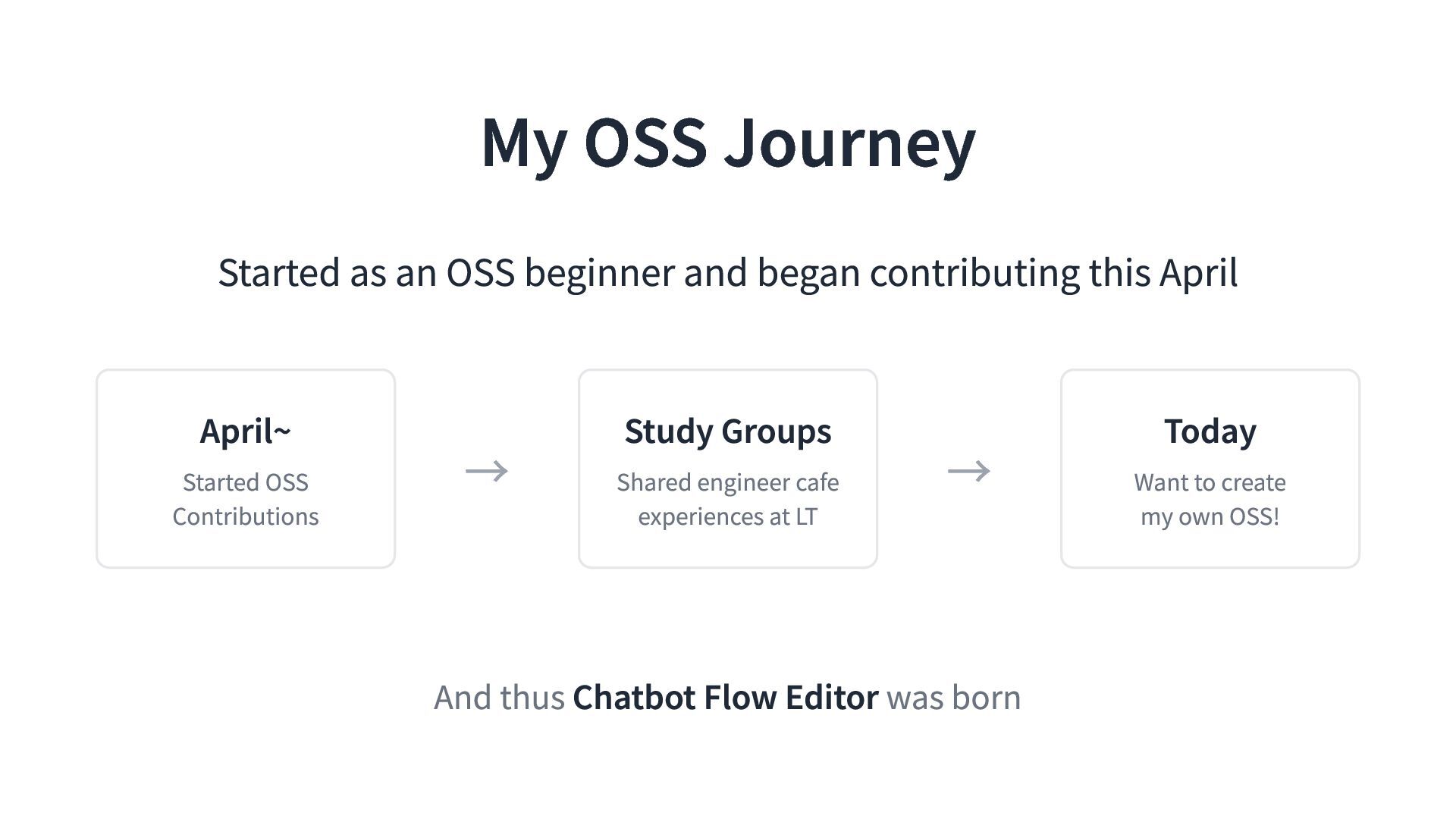Image resolution: width=1456 pixels, height=819 pixels.
Task: Click the Today card box
Action: pyautogui.click(x=1210, y=469)
